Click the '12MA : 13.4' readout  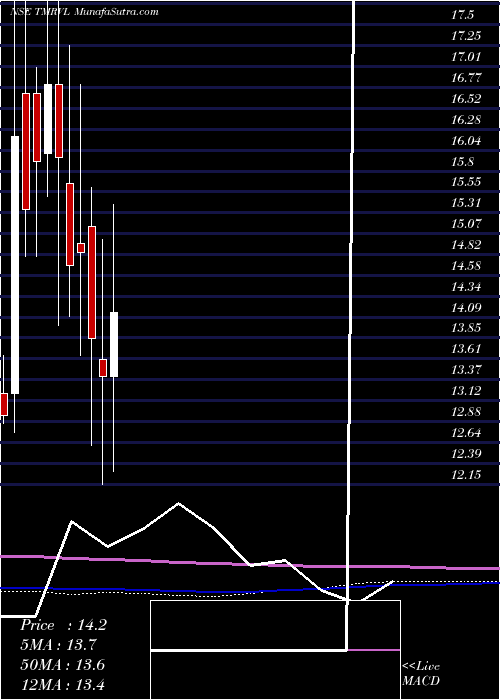(x=62, y=684)
